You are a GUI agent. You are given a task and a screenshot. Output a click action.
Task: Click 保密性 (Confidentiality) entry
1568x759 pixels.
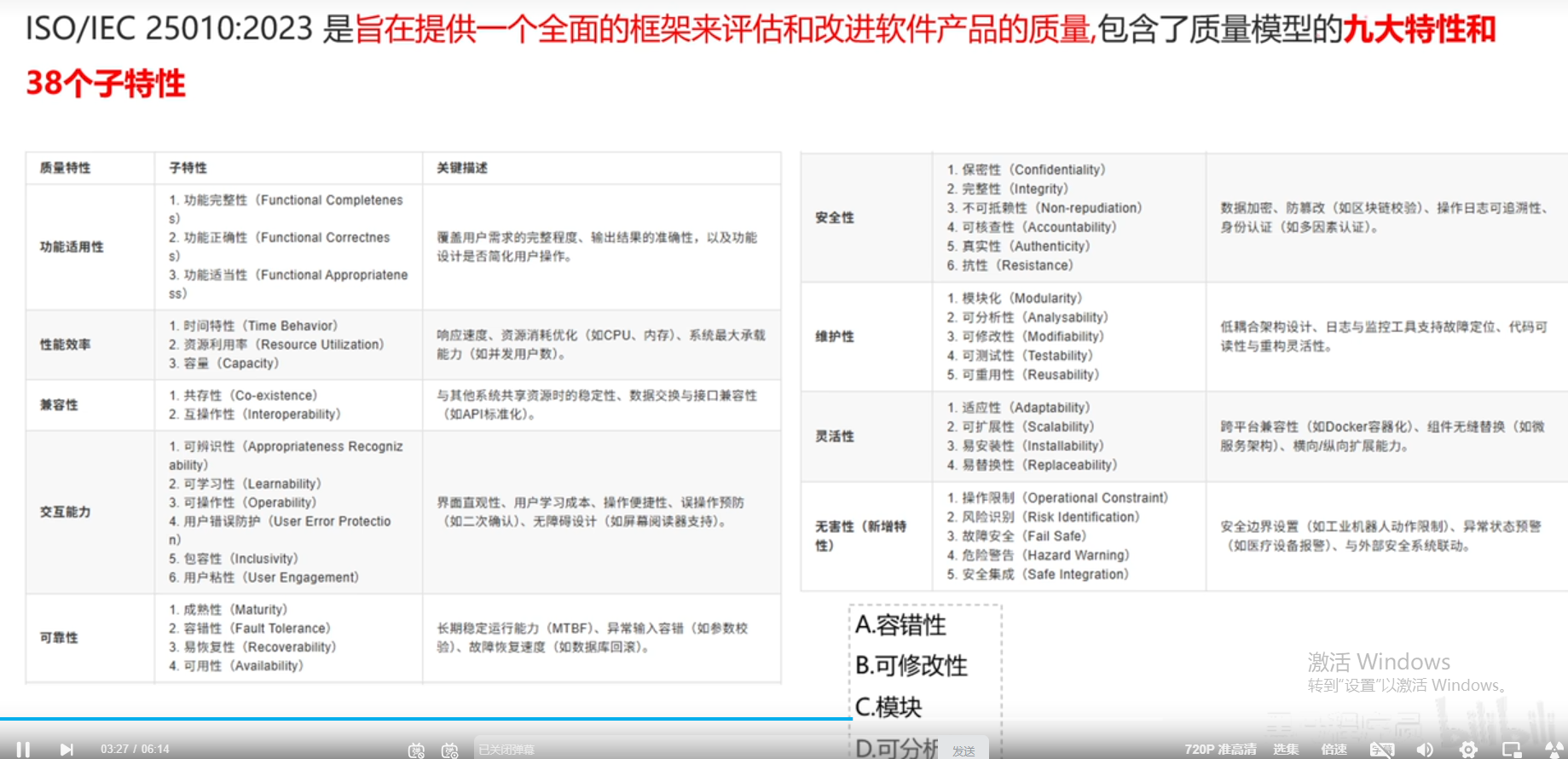tap(1027, 170)
